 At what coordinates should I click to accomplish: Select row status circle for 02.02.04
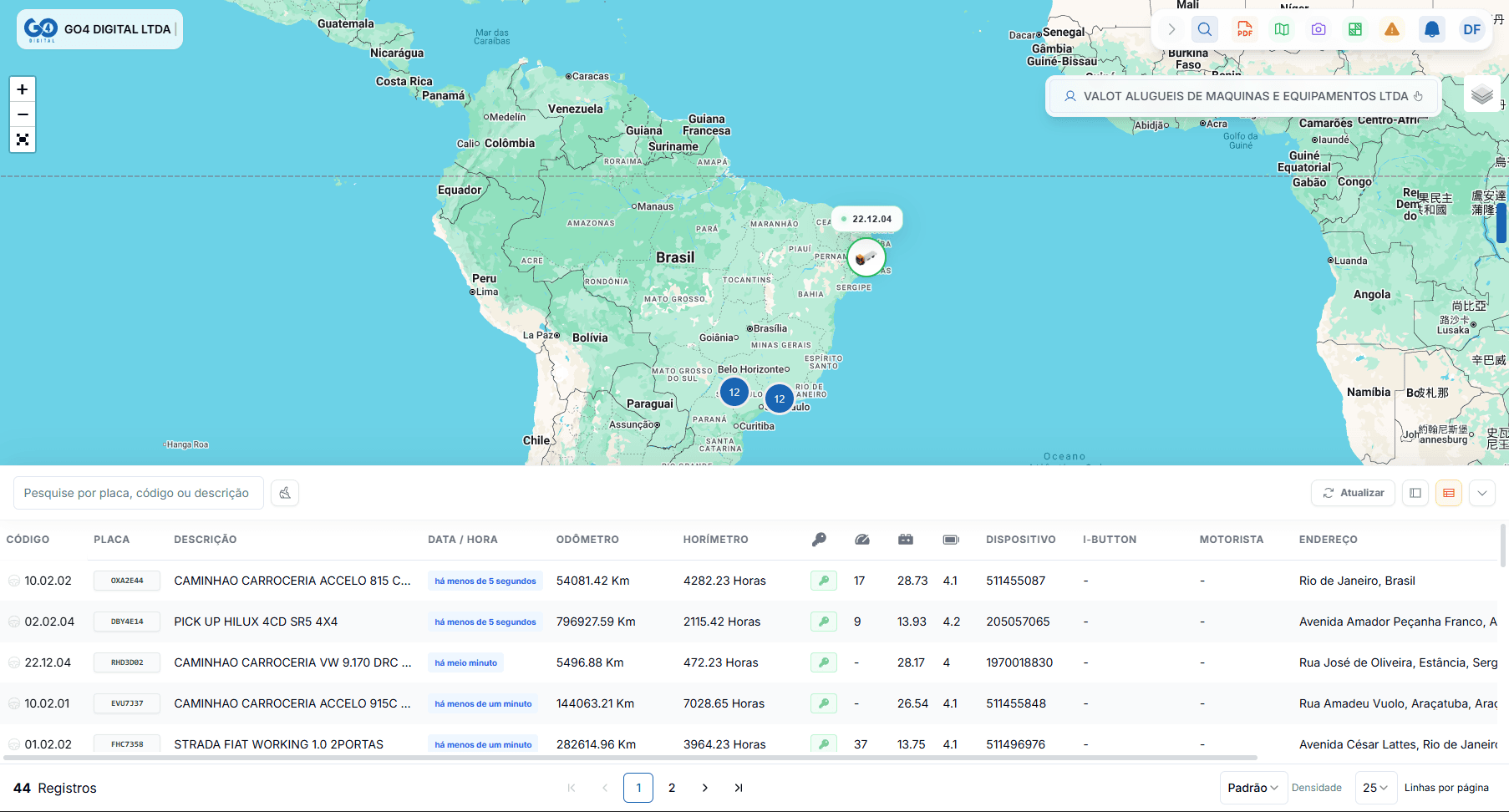[x=14, y=622]
